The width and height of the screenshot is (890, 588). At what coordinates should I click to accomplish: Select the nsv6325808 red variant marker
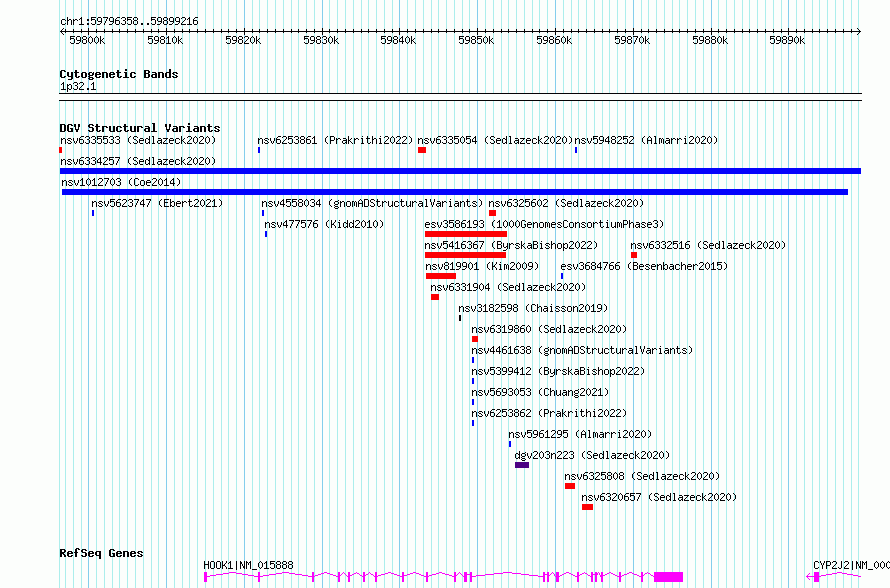click(570, 486)
